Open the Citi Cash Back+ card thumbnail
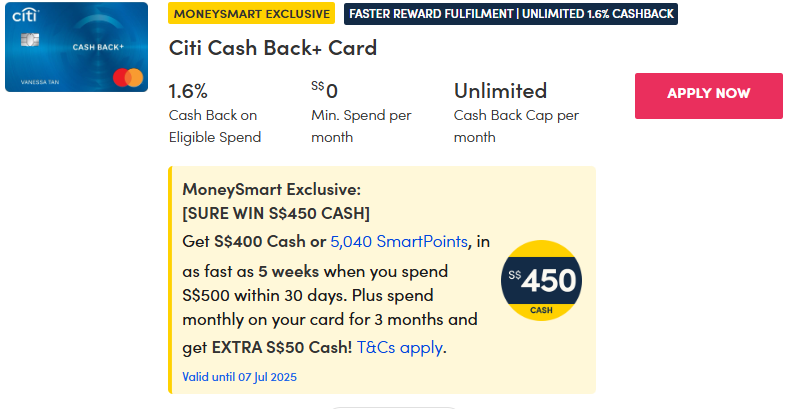This screenshot has width=791, height=409. (x=76, y=46)
